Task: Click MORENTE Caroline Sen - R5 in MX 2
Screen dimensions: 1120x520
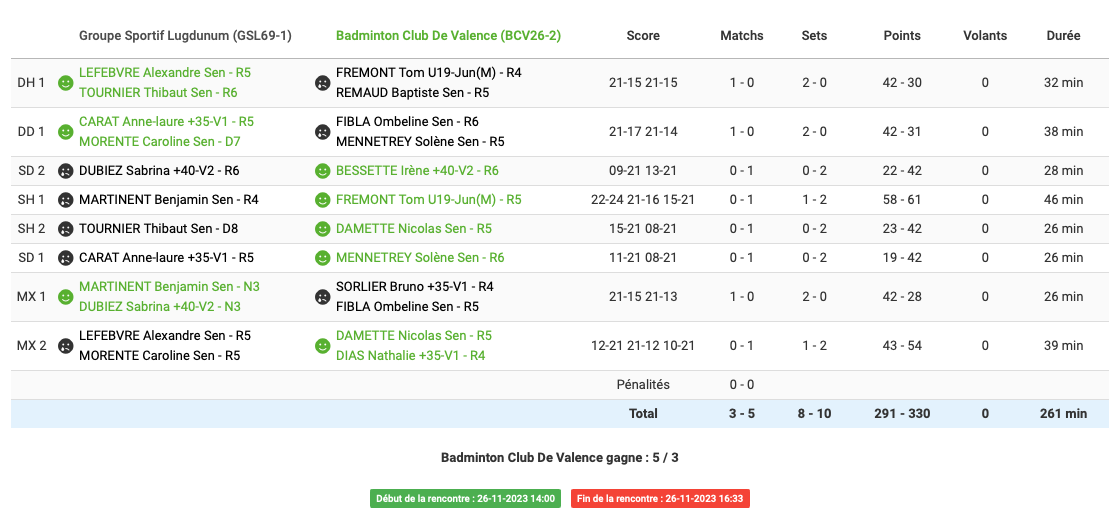Action: 159,355
